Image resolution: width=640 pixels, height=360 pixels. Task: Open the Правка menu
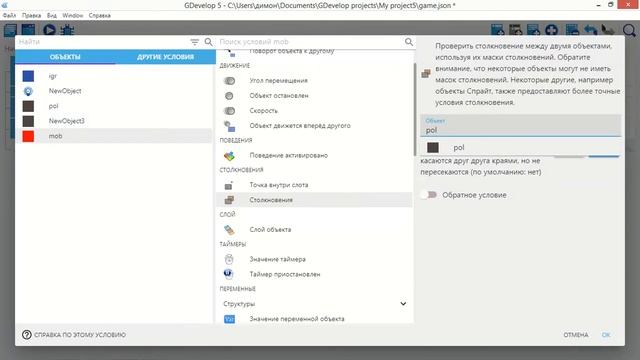click(x=31, y=15)
